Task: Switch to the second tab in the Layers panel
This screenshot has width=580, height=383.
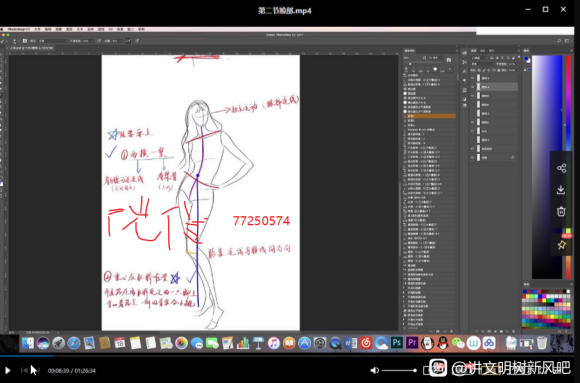Action: point(483,51)
